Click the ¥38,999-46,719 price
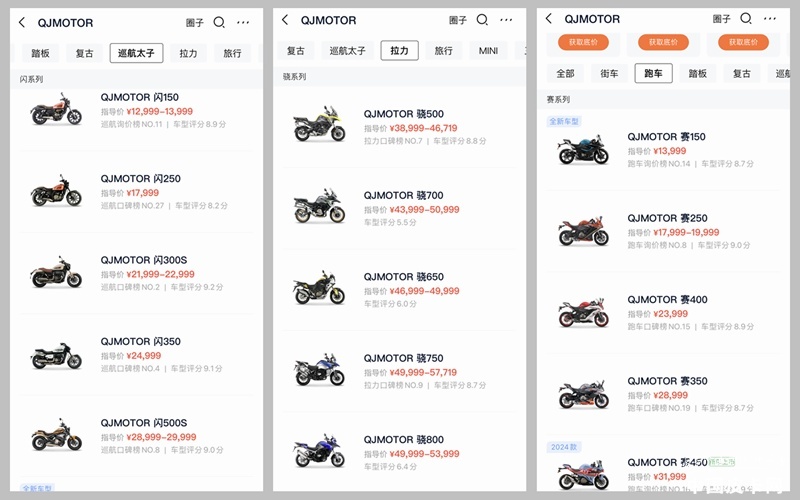This screenshot has height=500, width=800. click(x=423, y=128)
